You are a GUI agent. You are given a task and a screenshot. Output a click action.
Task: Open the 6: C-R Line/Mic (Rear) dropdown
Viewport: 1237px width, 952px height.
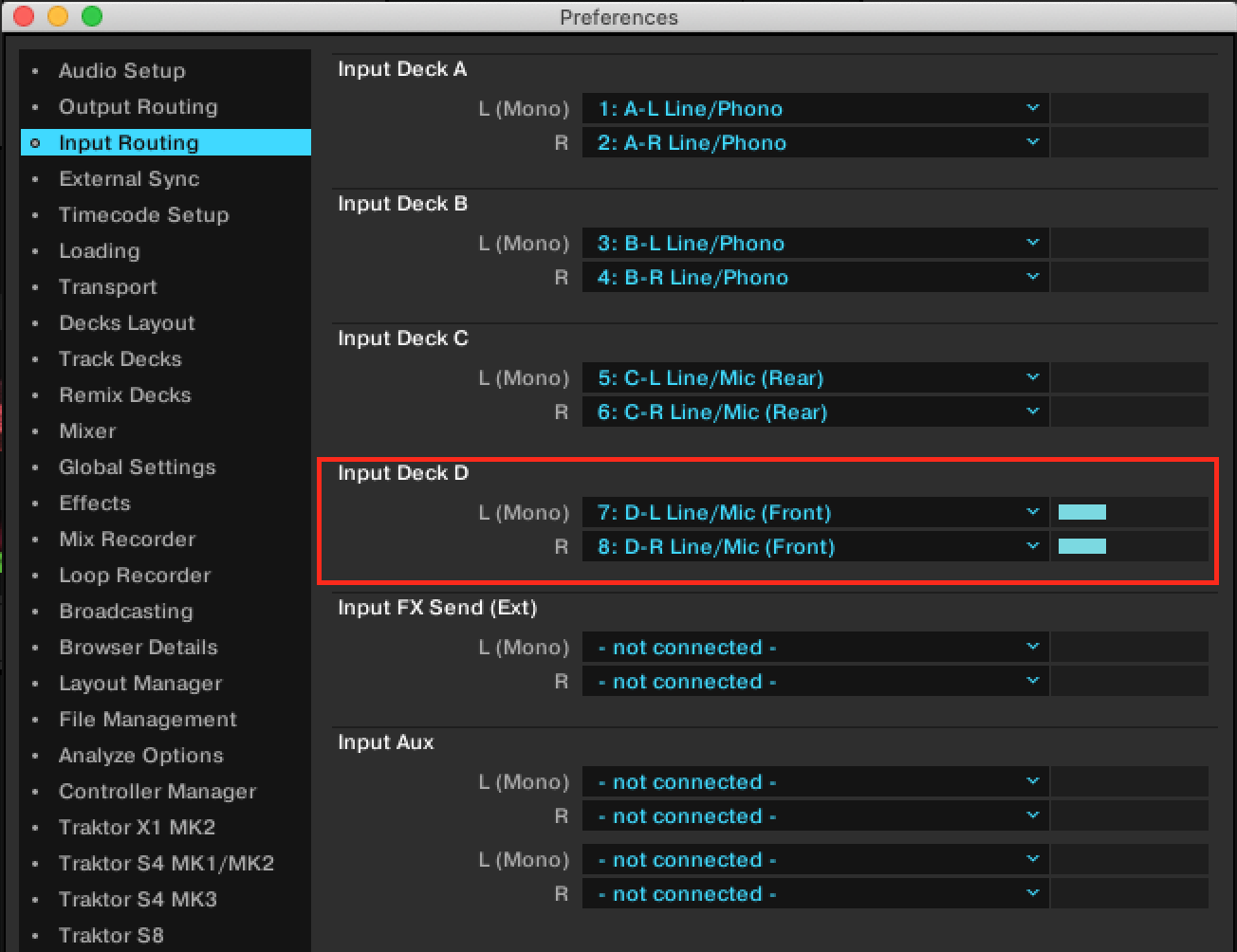[x=816, y=412]
